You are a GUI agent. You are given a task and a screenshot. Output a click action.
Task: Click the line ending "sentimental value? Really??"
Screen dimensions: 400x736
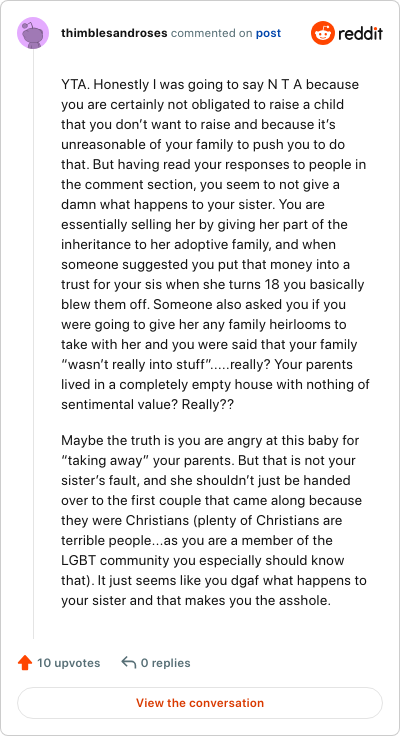(147, 405)
